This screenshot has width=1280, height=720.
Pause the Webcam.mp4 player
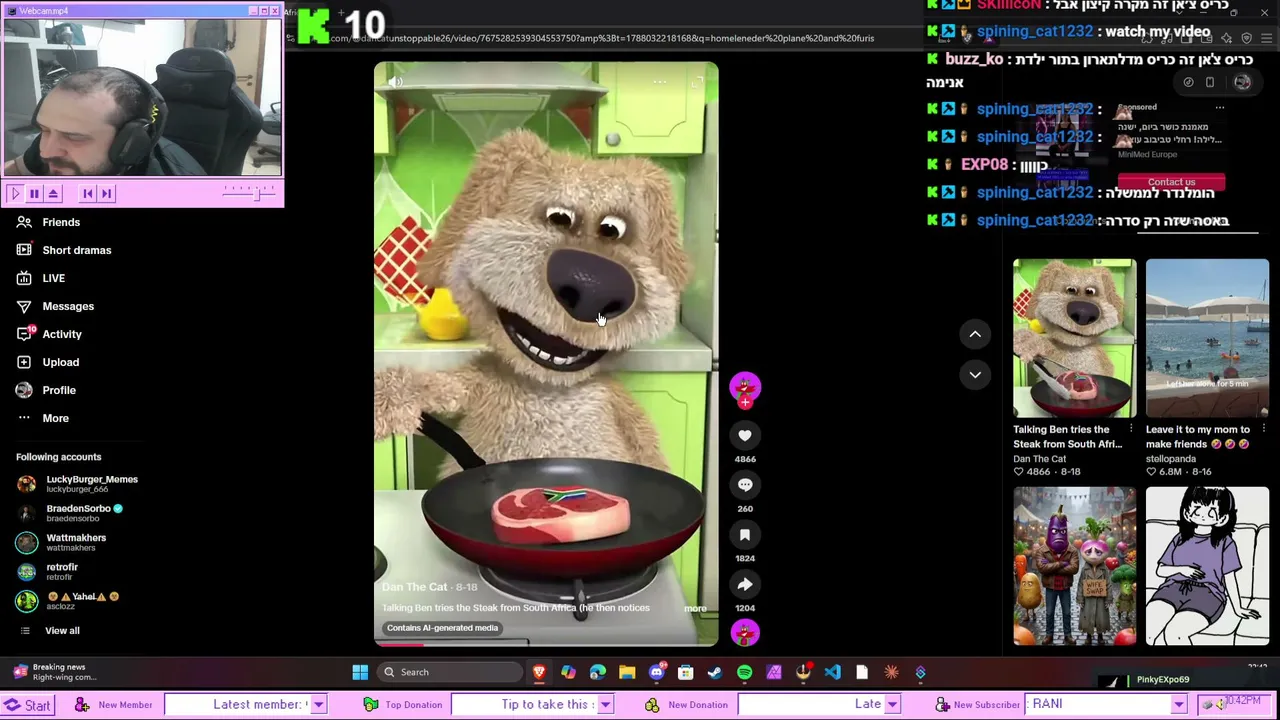point(34,194)
